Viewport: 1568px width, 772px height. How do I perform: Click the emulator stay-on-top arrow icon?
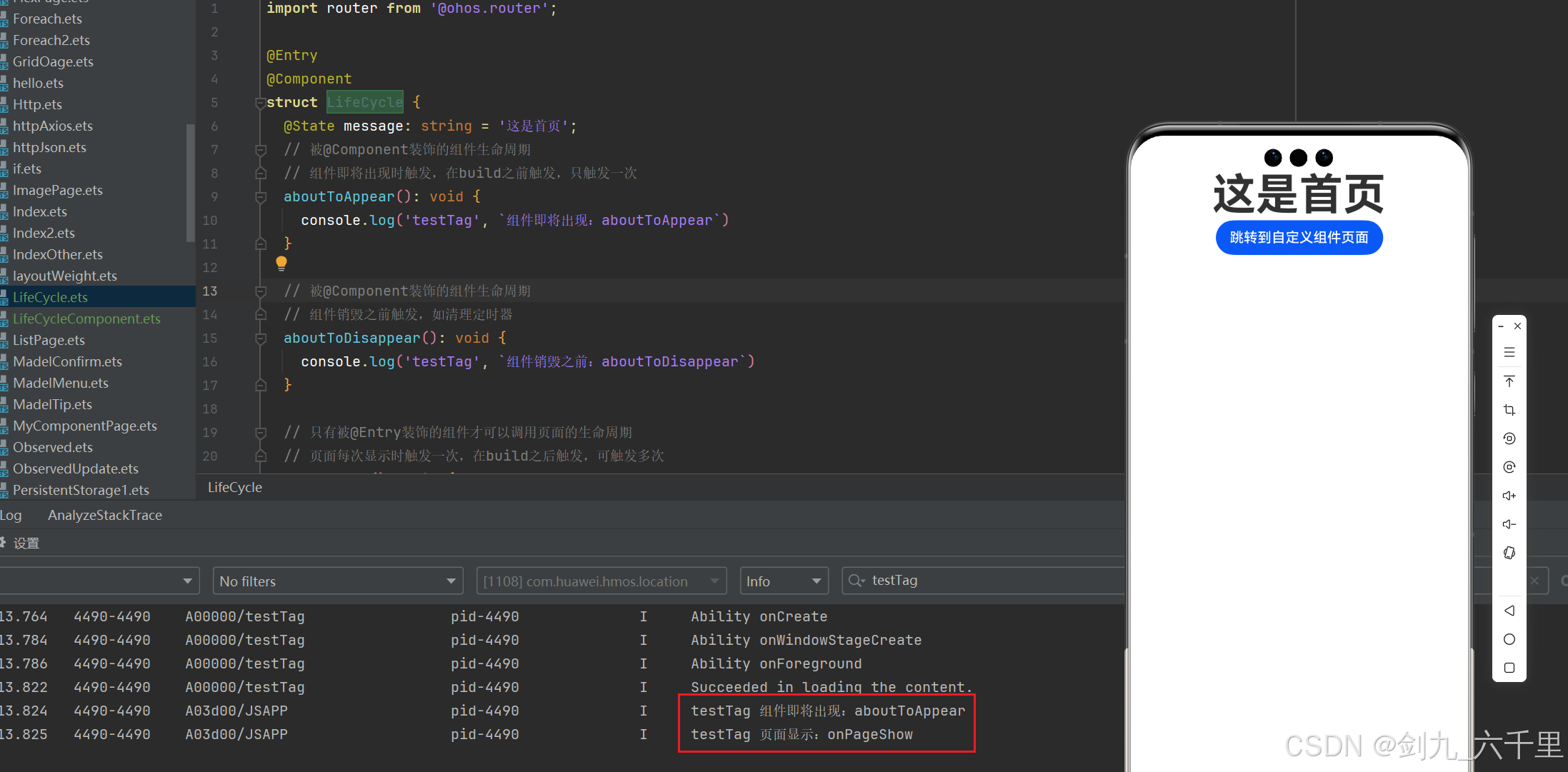pyautogui.click(x=1509, y=381)
